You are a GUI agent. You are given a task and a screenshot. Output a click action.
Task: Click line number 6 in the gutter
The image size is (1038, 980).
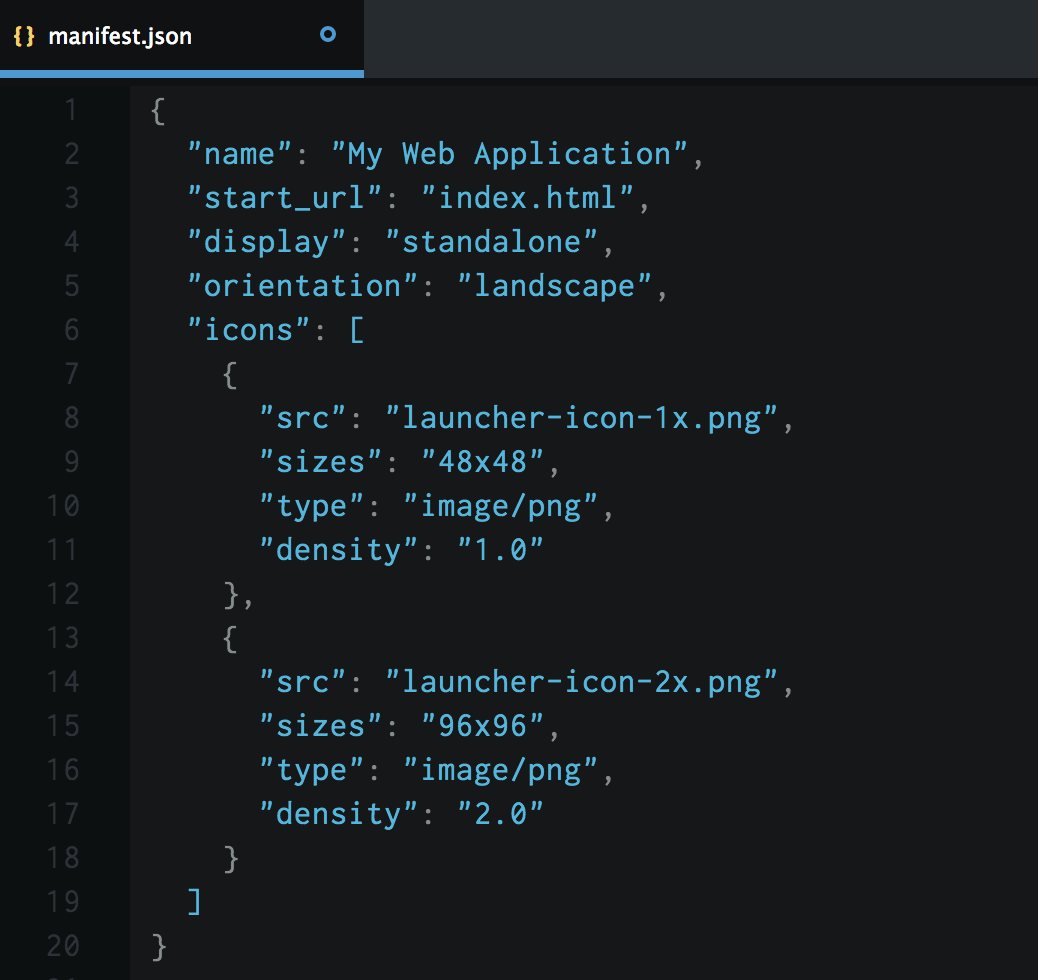click(x=71, y=330)
